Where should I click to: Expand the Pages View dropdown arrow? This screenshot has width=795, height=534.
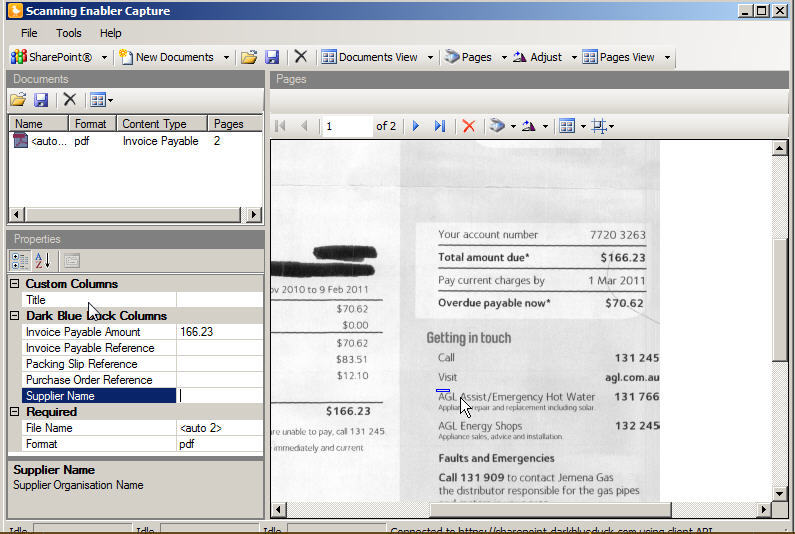tap(667, 57)
